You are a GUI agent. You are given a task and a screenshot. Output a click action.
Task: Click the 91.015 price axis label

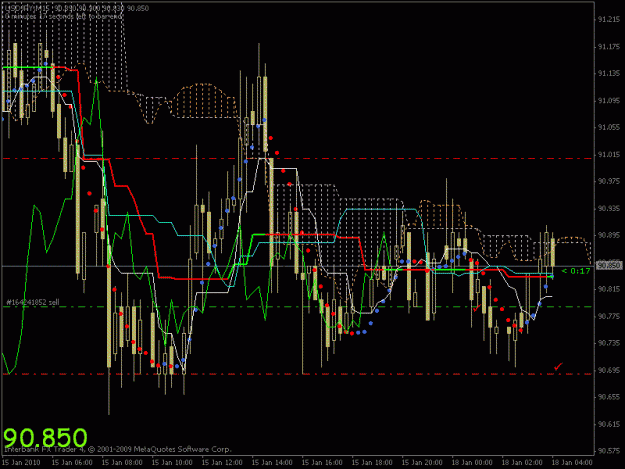[609, 154]
